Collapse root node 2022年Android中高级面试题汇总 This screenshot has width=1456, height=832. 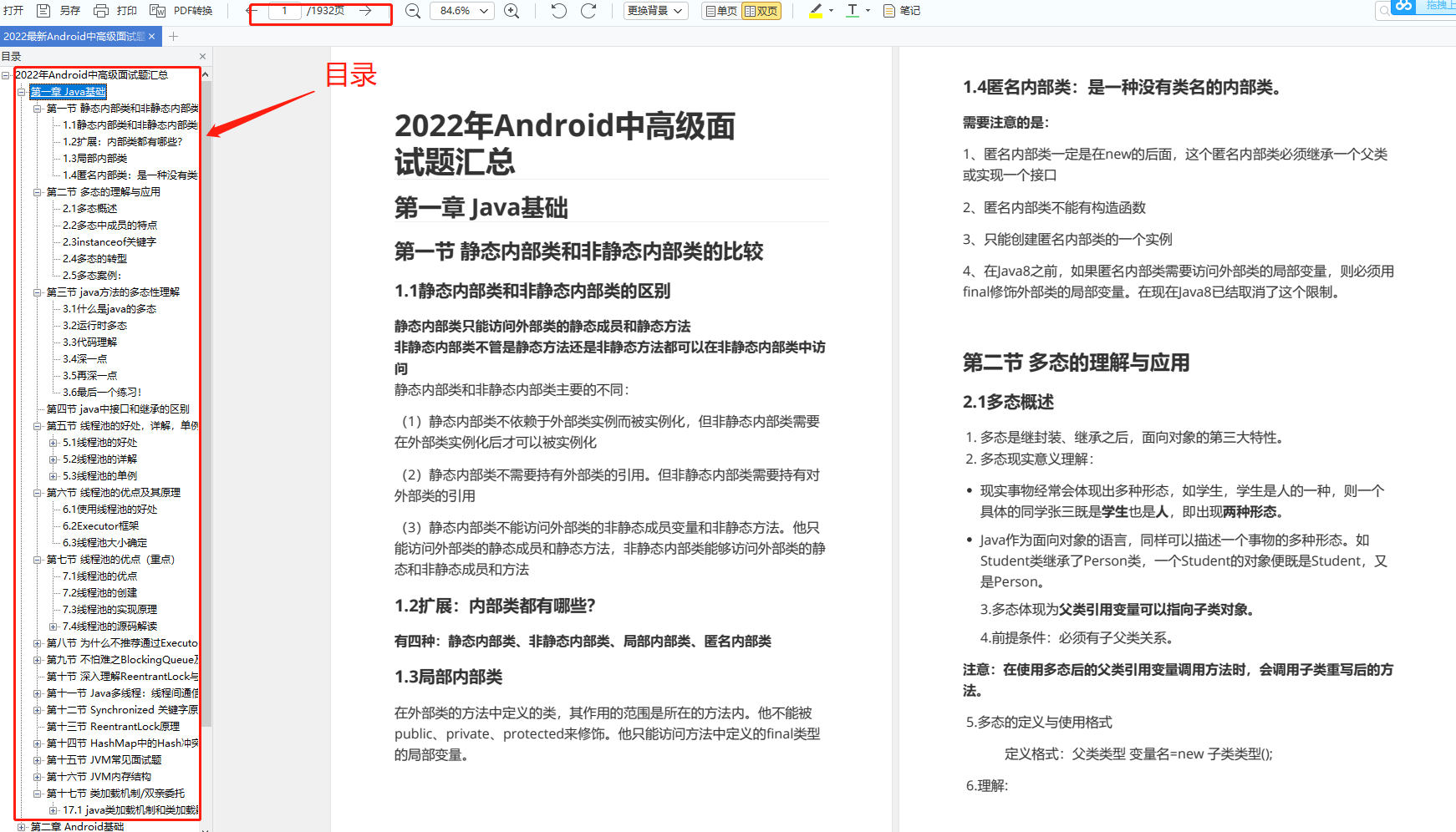6,75
